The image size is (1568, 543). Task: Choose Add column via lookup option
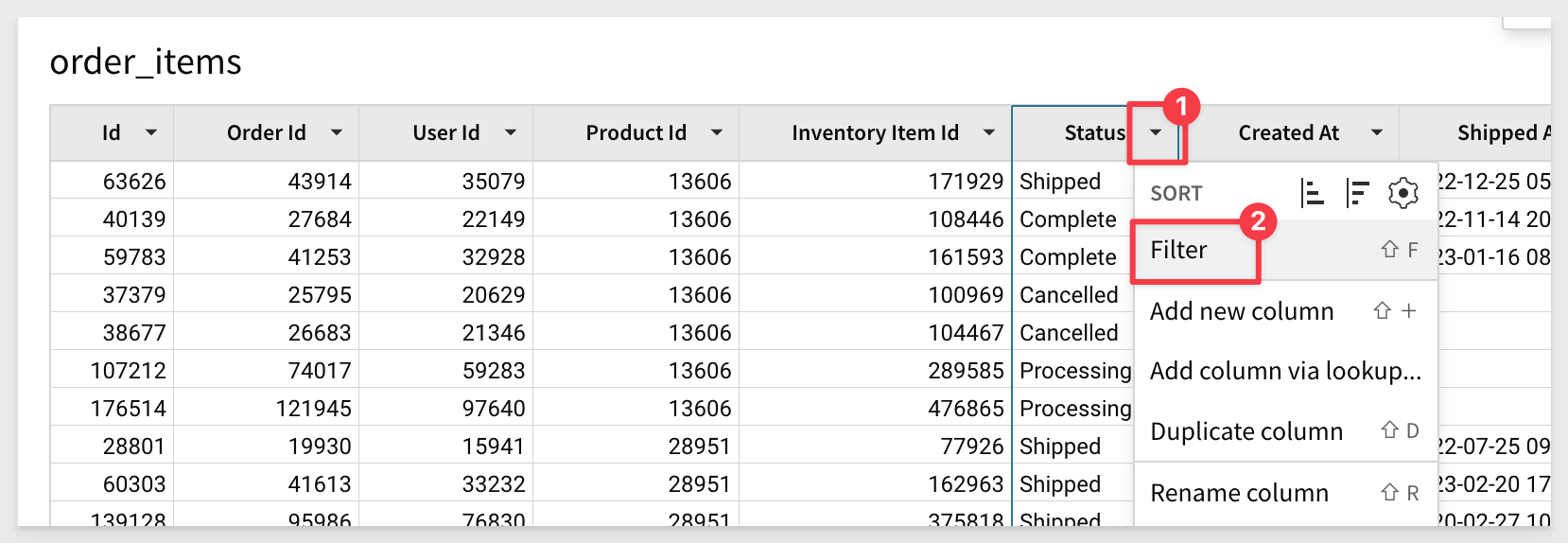(x=1285, y=371)
